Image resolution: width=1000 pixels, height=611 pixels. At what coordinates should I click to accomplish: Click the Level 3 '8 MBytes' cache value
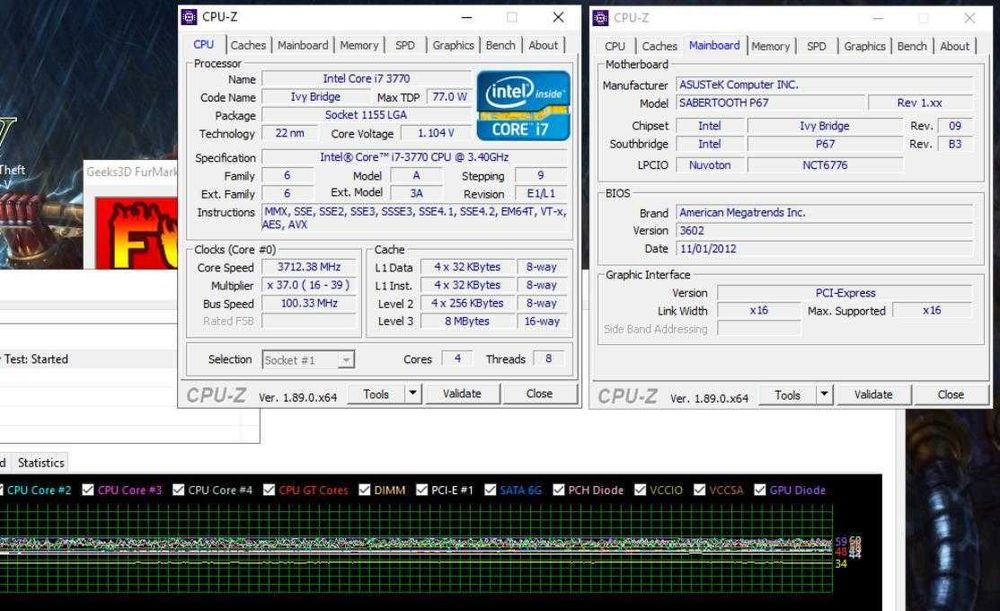tap(467, 321)
